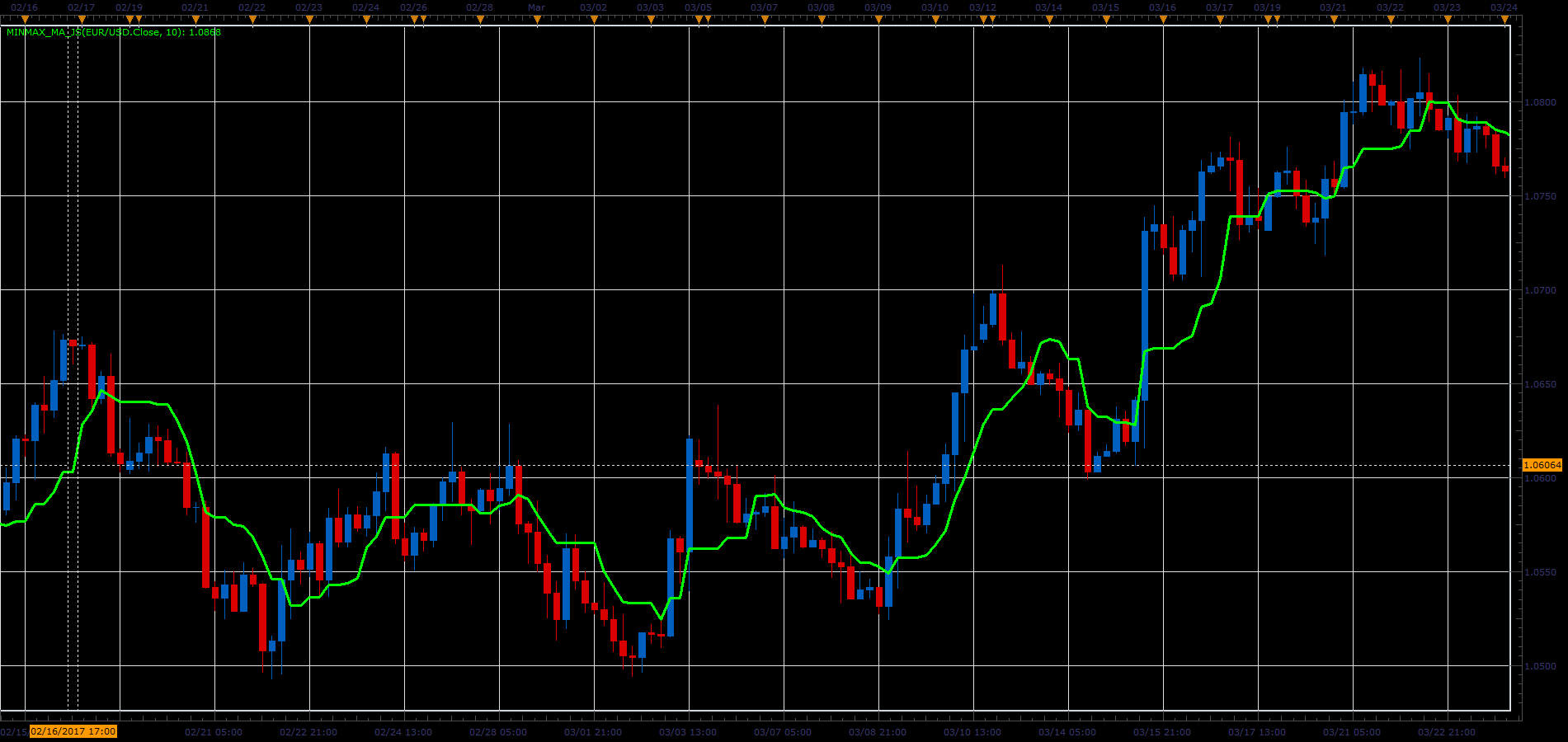The image size is (1568, 742).
Task: Select the orange day marker under Mar
Action: pos(537,20)
